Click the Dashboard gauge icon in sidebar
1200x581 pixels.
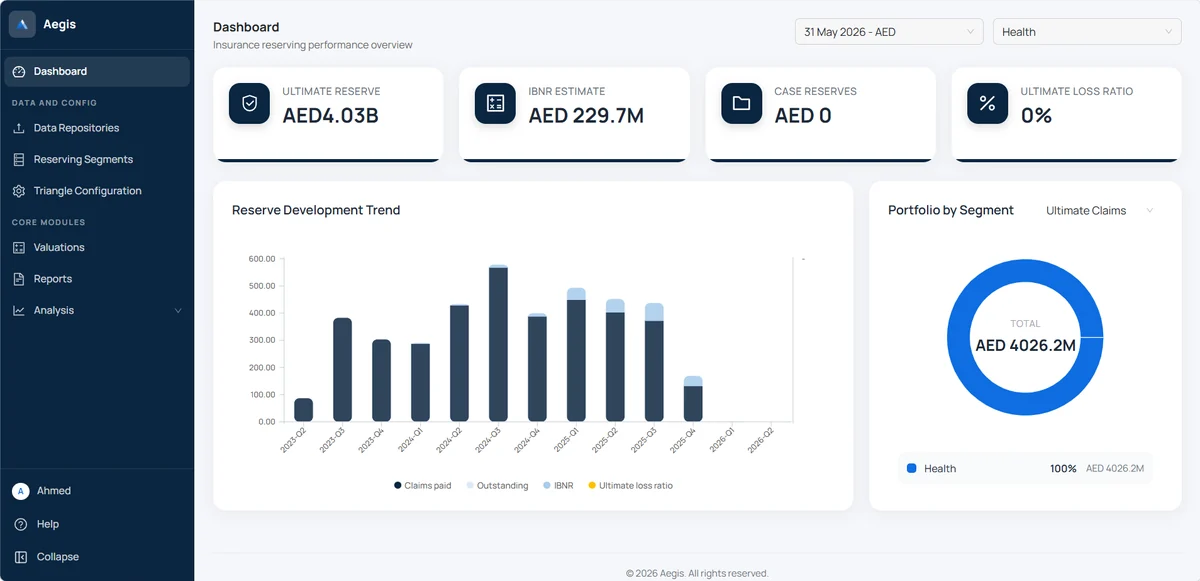click(x=19, y=72)
